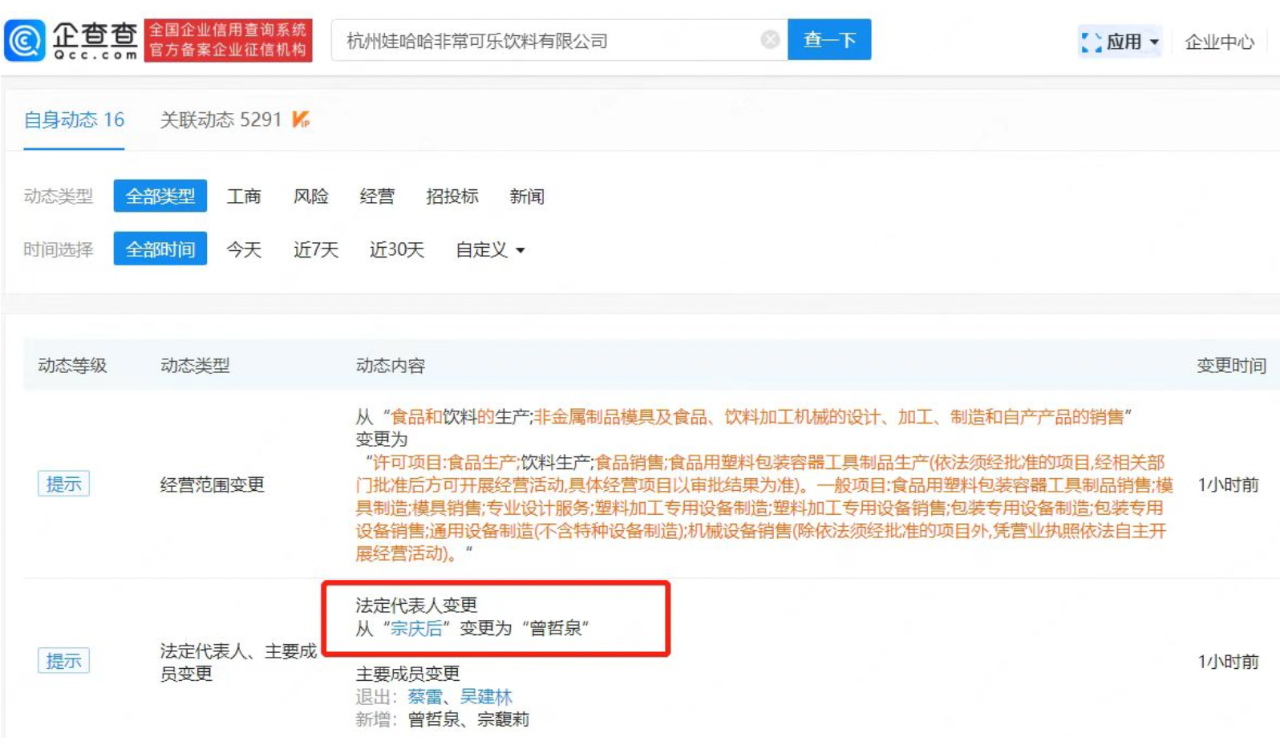Open the 宗庆后 person link
This screenshot has height=744, width=1280.
click(x=415, y=628)
